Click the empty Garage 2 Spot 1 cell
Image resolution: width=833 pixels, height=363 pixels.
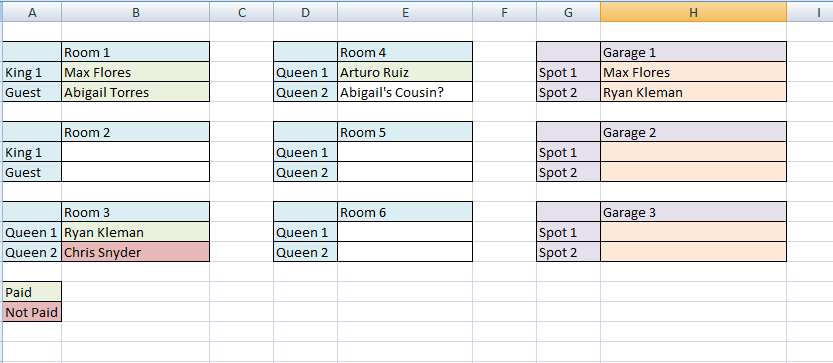tap(693, 153)
